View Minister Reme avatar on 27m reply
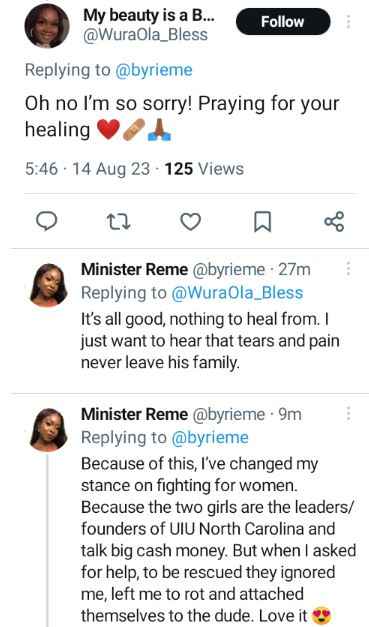The height and width of the screenshot is (627, 369). coord(48,286)
